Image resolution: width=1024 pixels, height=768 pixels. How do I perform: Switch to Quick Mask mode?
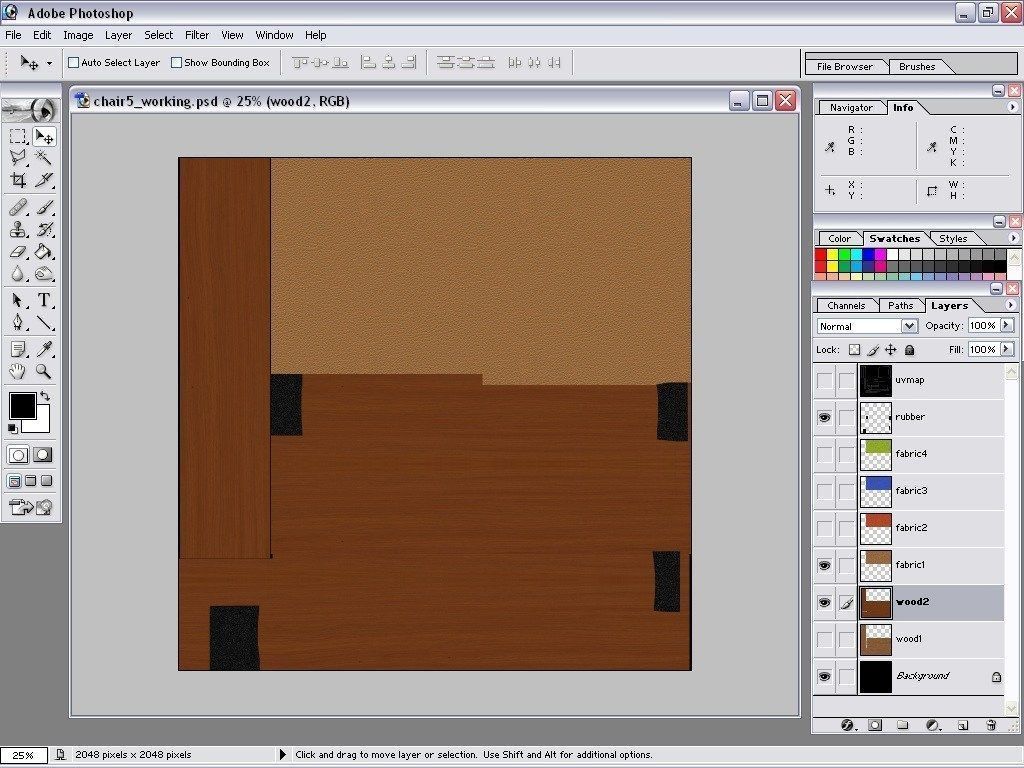pos(43,455)
